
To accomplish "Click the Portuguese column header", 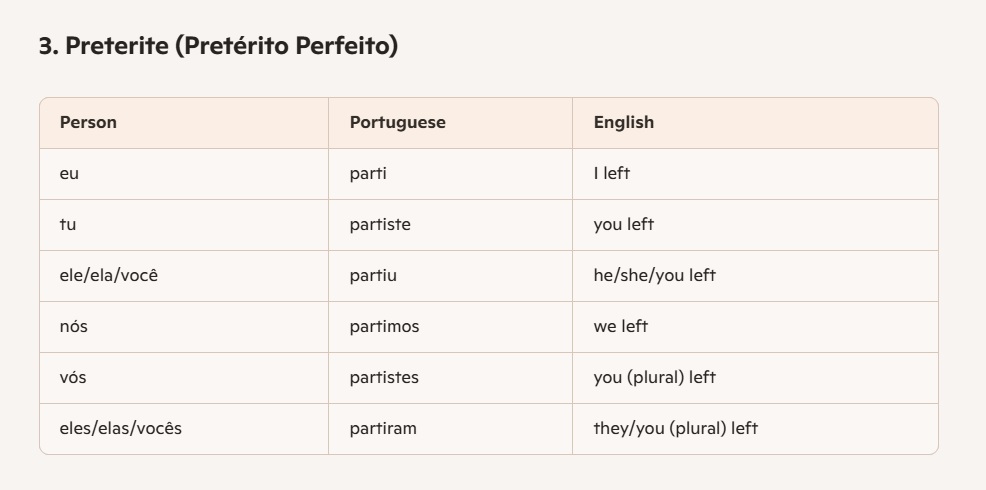I will point(397,122).
